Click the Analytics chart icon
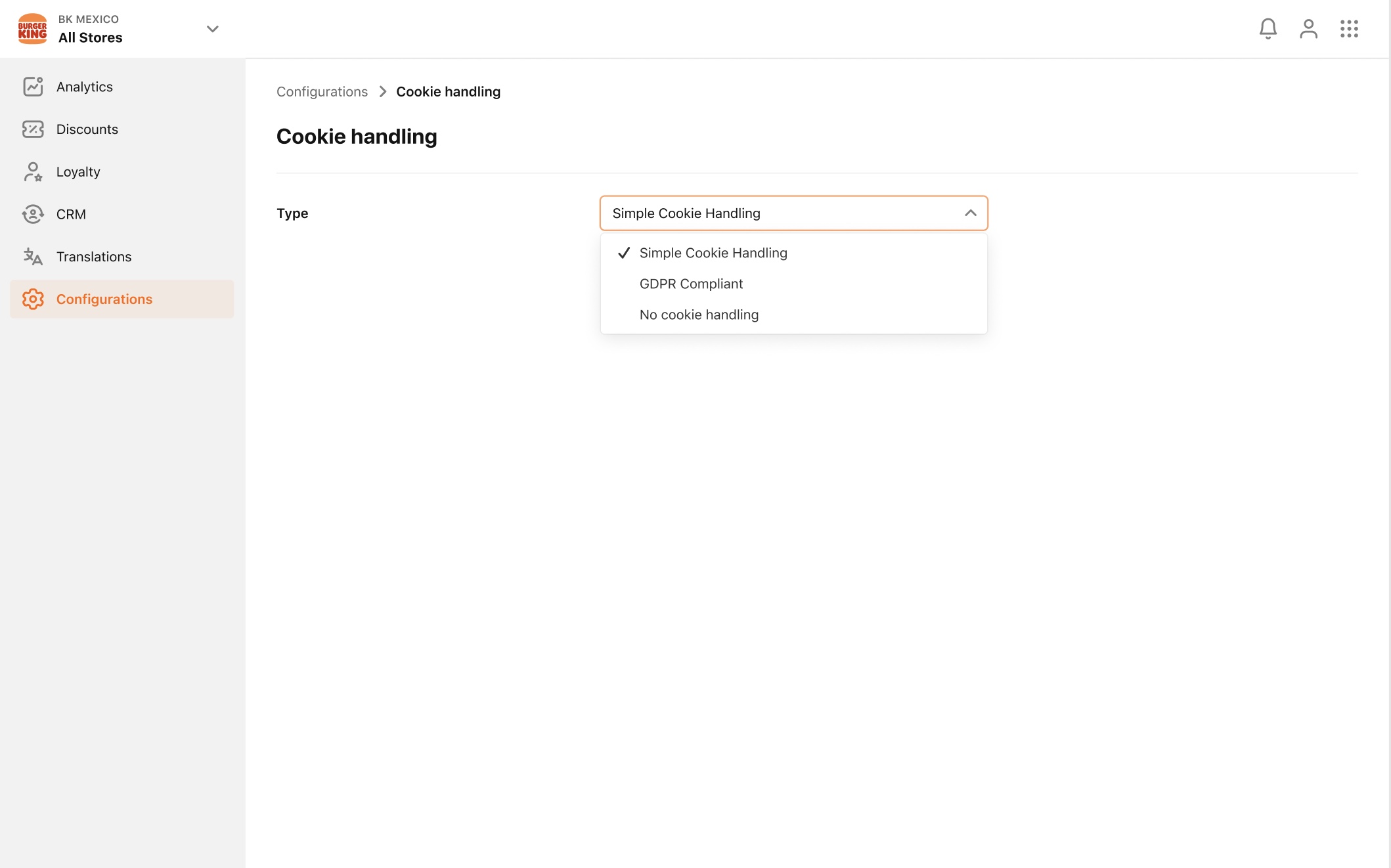Screen dimensions: 1391x868 pos(33,87)
